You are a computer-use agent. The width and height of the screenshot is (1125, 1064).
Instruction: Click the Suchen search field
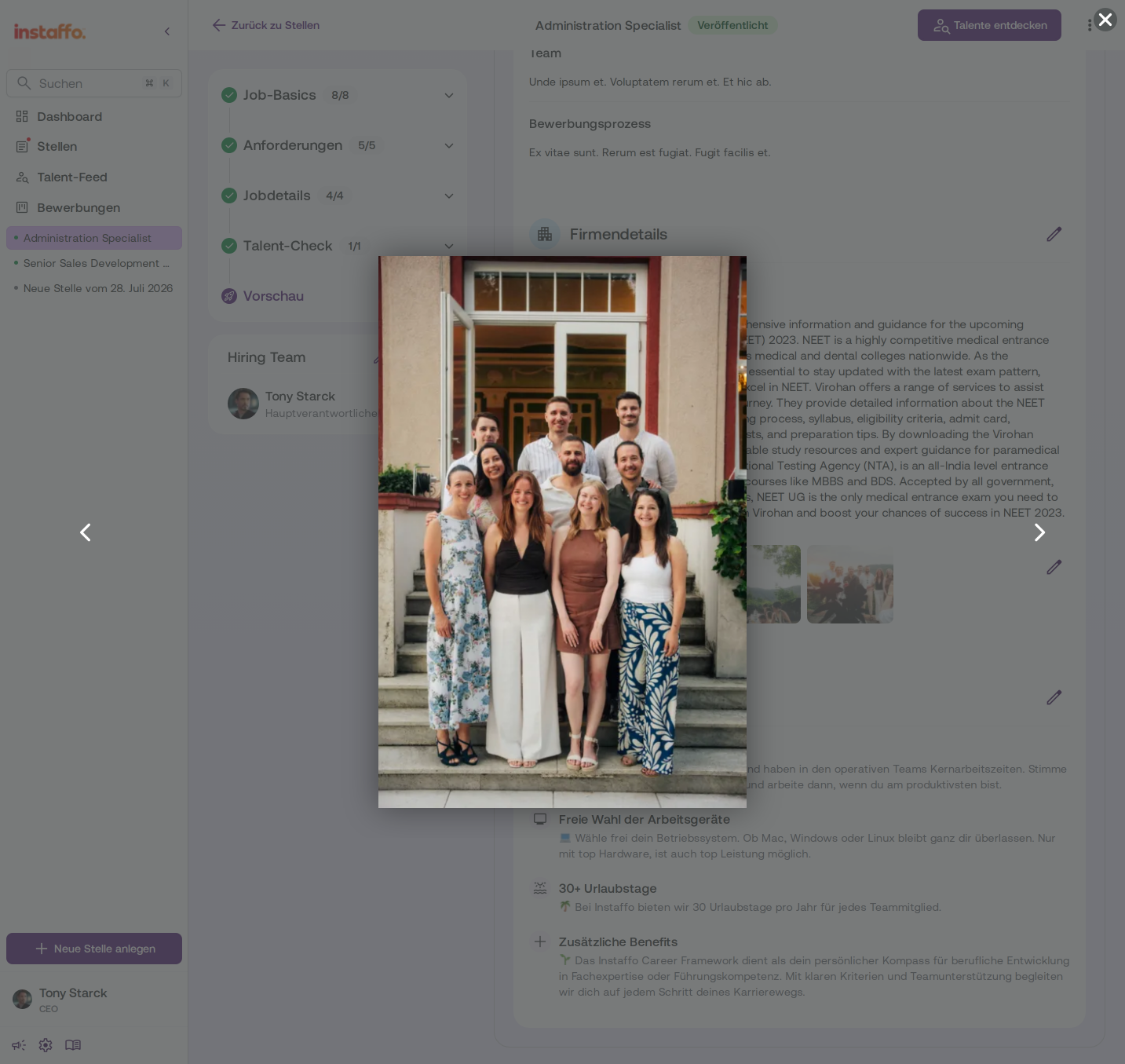(94, 83)
